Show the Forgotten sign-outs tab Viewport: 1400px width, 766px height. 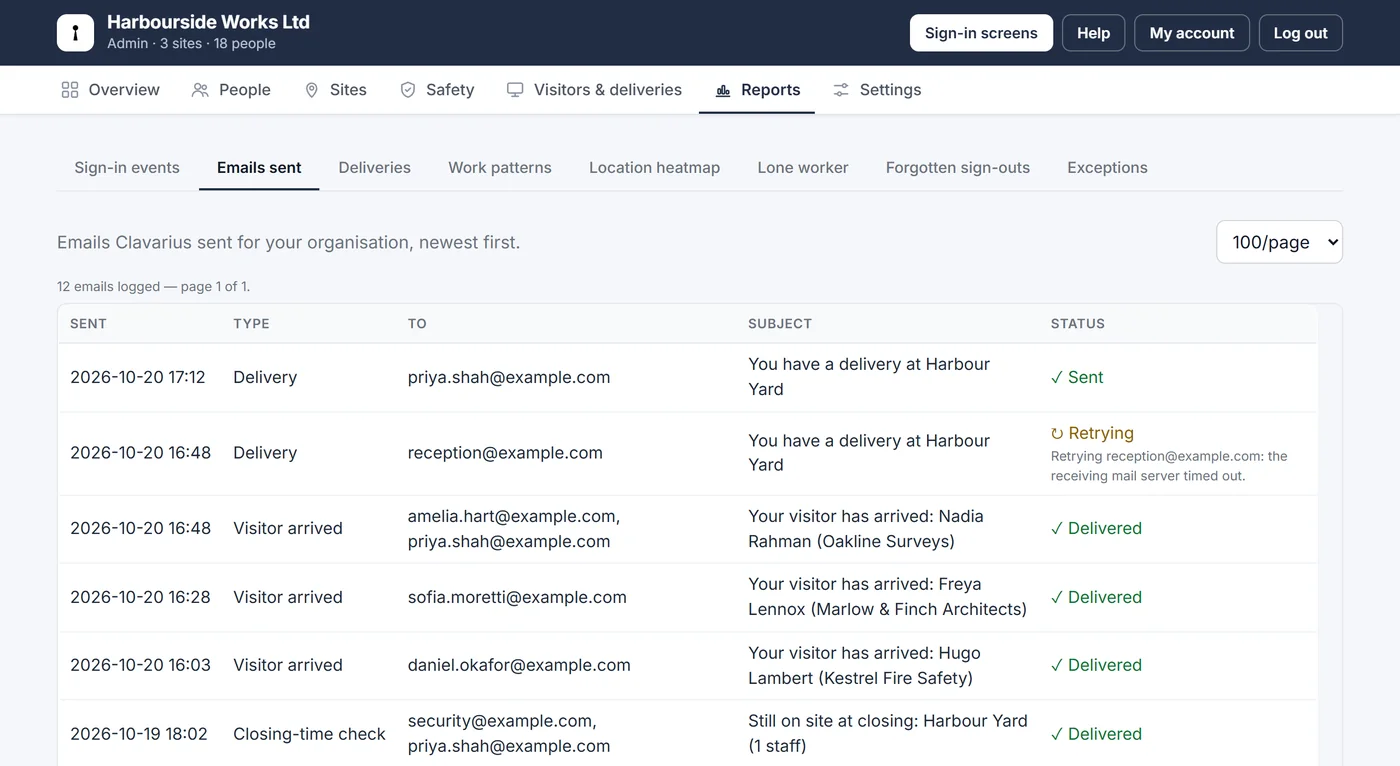point(958,168)
